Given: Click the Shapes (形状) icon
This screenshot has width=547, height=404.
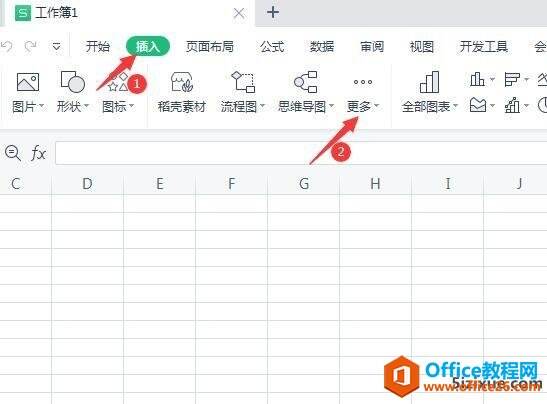Looking at the screenshot, I should click(73, 82).
